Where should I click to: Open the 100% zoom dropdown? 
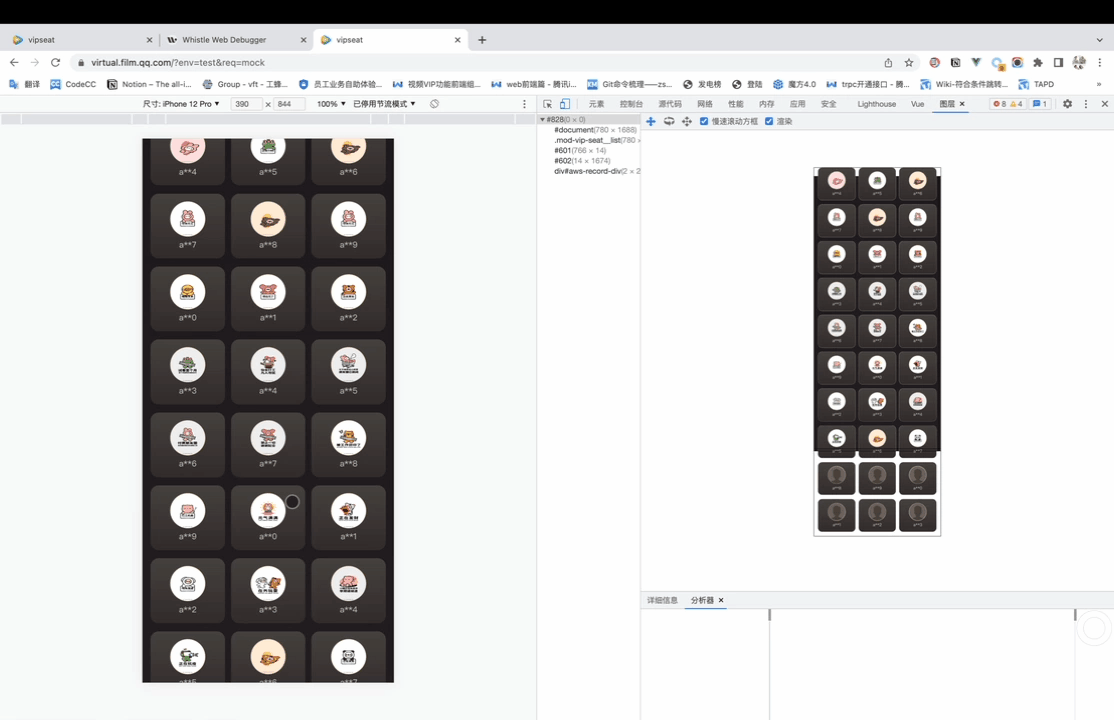pyautogui.click(x=331, y=104)
